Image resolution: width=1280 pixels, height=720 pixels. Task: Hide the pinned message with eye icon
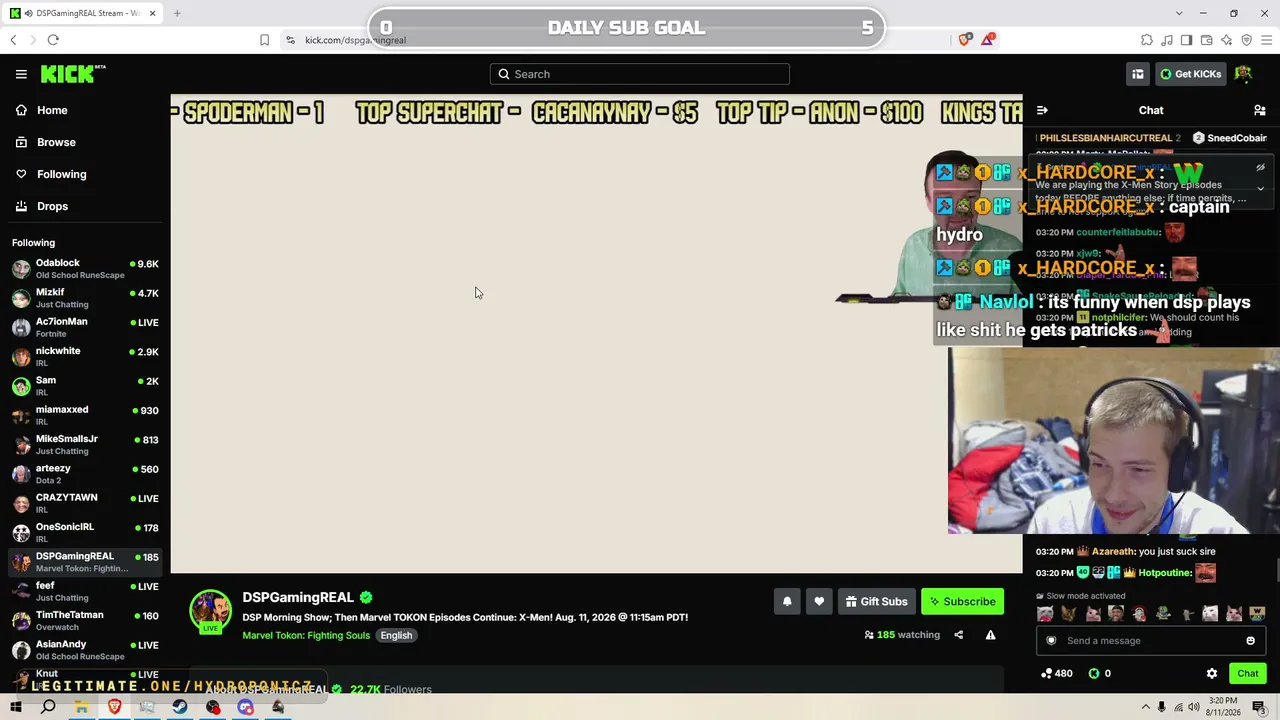click(1260, 168)
